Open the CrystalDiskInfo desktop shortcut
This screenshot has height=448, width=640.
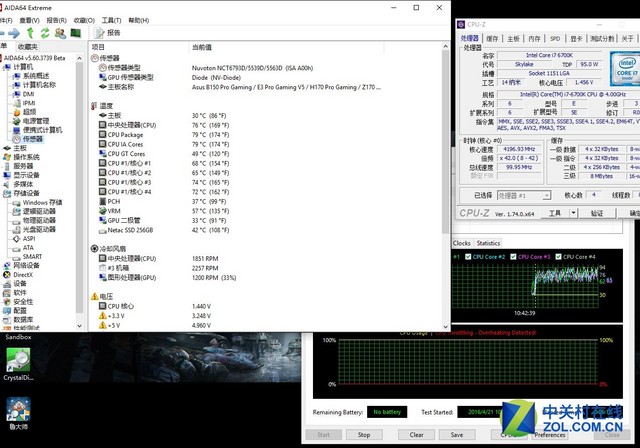pyautogui.click(x=18, y=364)
